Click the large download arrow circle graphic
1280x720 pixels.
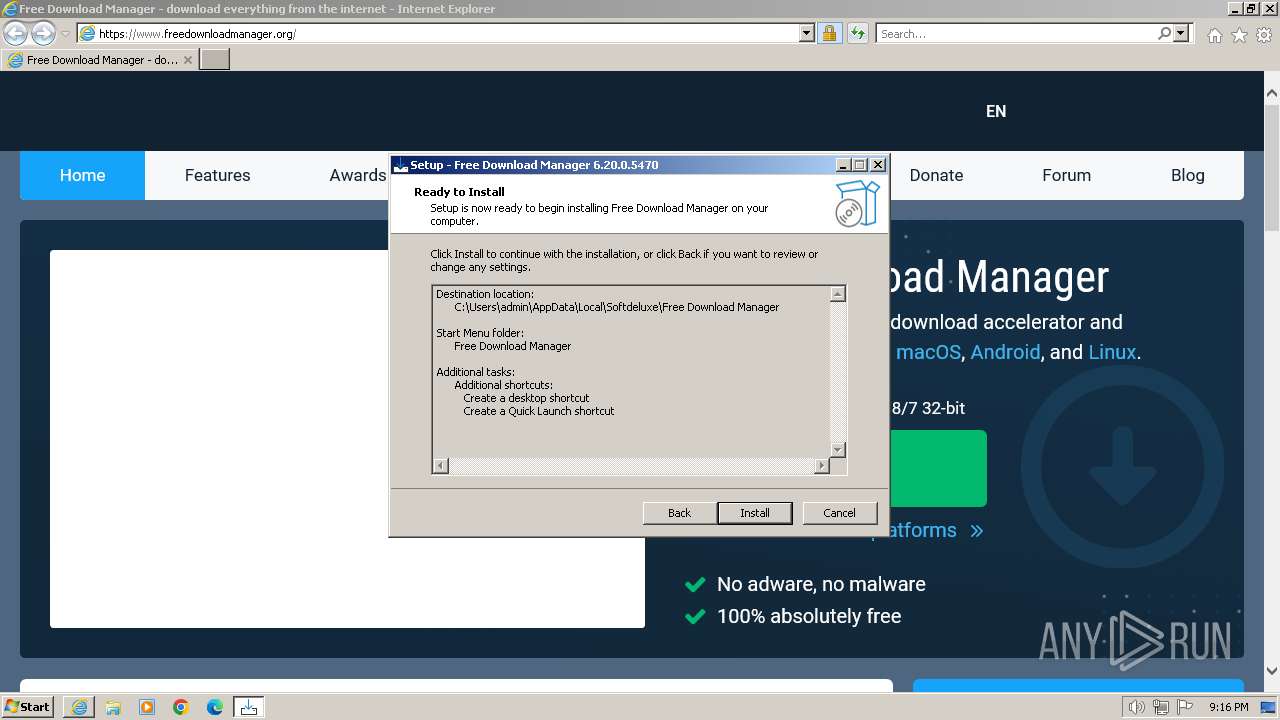click(x=1122, y=467)
